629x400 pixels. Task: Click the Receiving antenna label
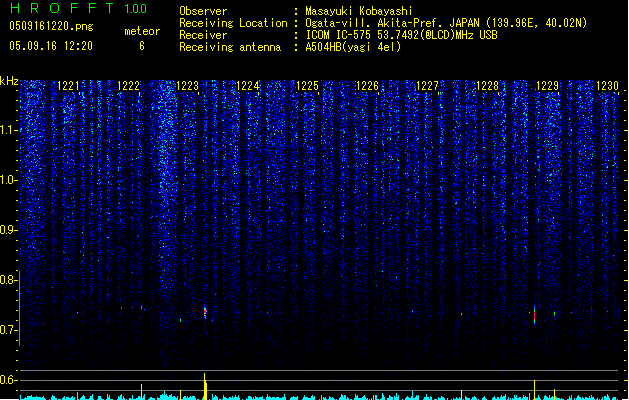click(230, 47)
